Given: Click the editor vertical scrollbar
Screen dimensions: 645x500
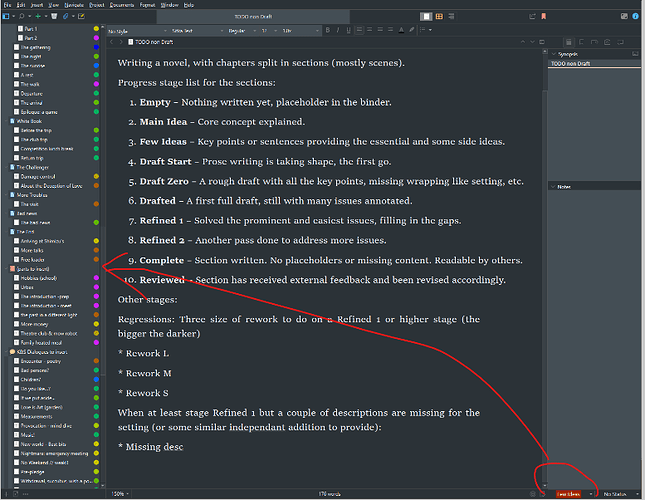Looking at the screenshot, I should click(545, 267).
